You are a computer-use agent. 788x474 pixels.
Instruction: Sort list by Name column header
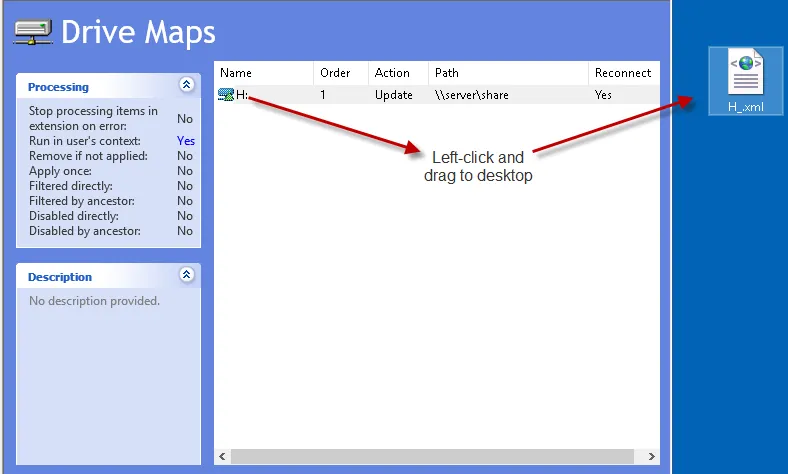click(236, 73)
